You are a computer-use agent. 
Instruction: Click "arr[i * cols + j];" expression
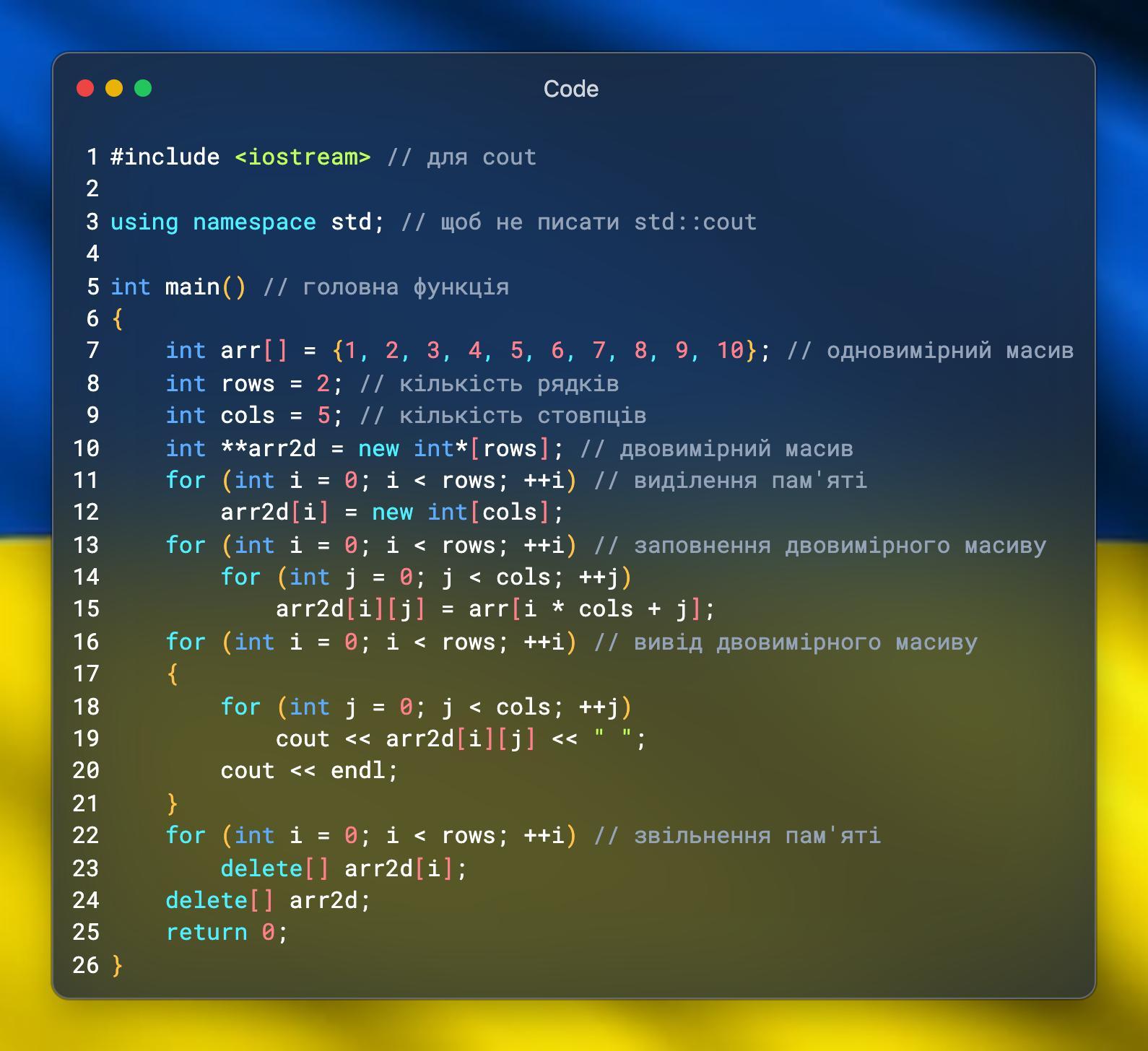[592, 609]
